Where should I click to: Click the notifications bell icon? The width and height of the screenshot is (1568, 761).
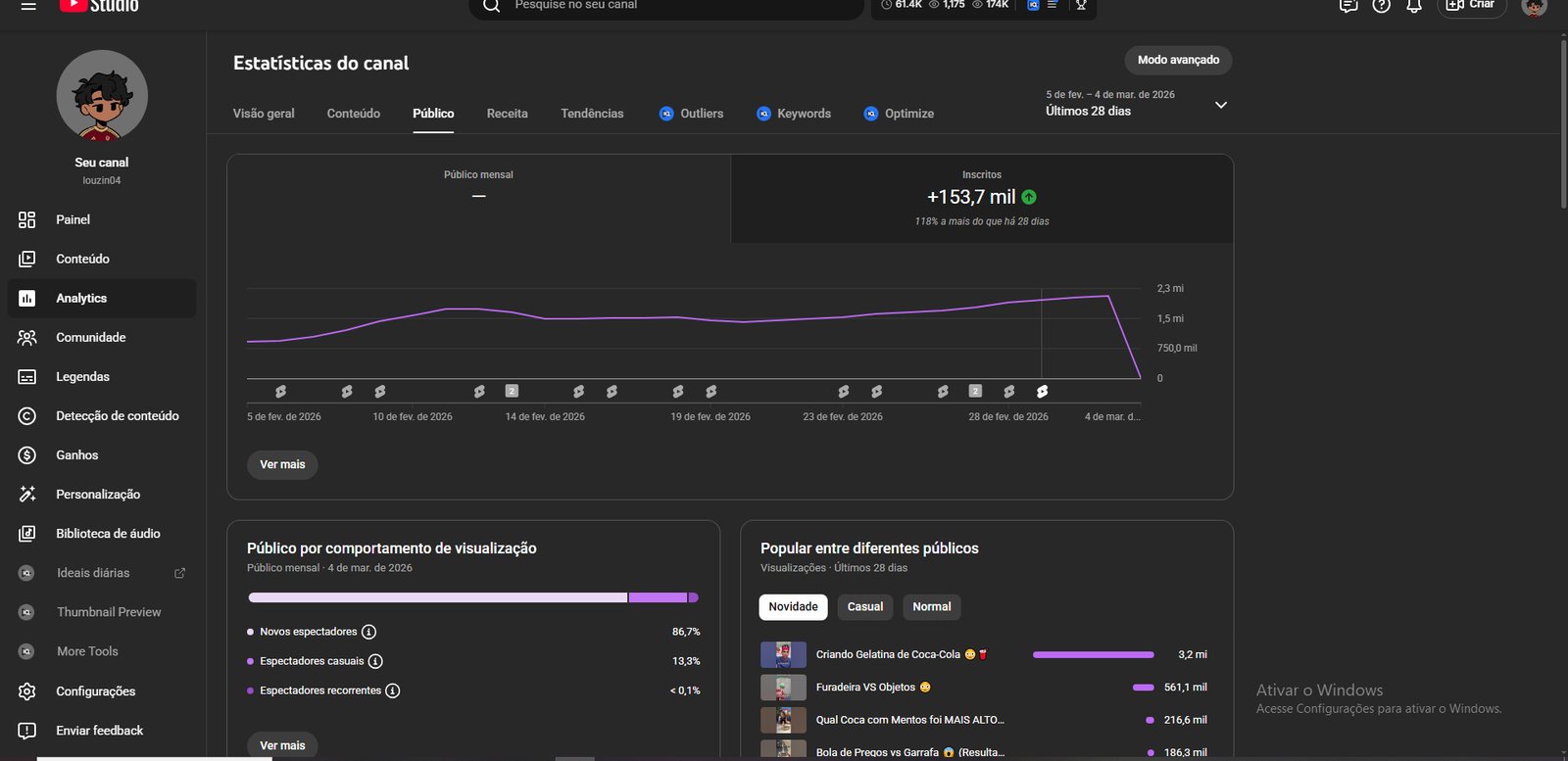click(1414, 6)
